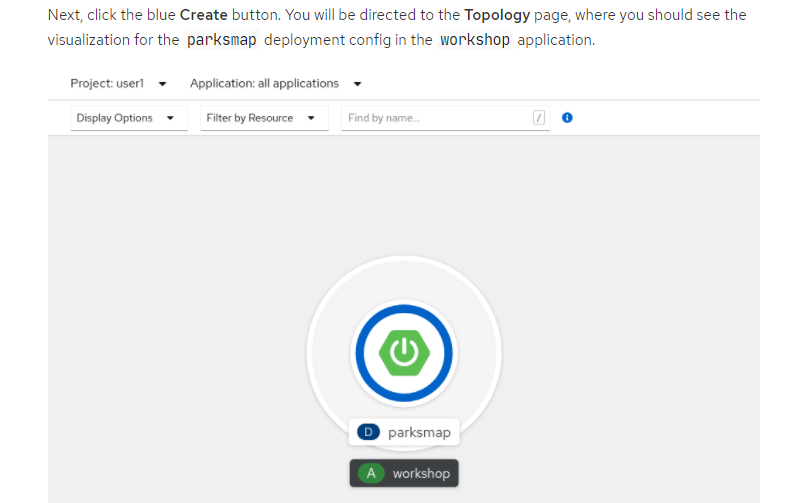This screenshot has height=503, width=801.
Task: Click the blue info icon by the search field
Action: tap(567, 118)
